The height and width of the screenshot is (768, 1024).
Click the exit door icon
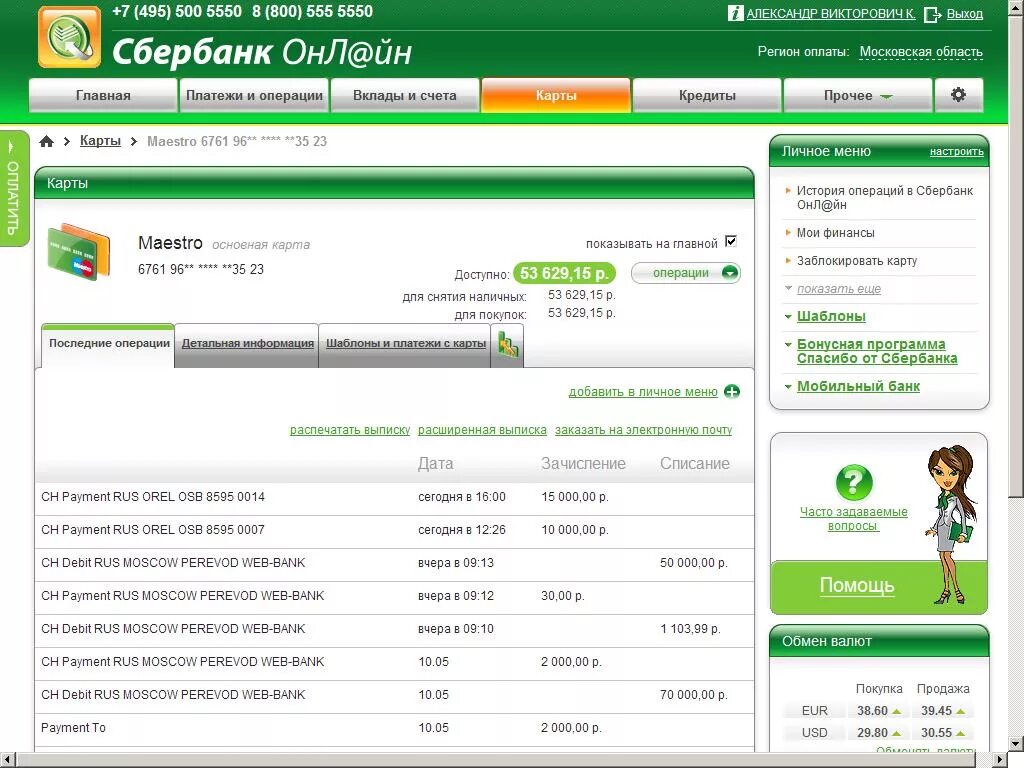[x=933, y=14]
